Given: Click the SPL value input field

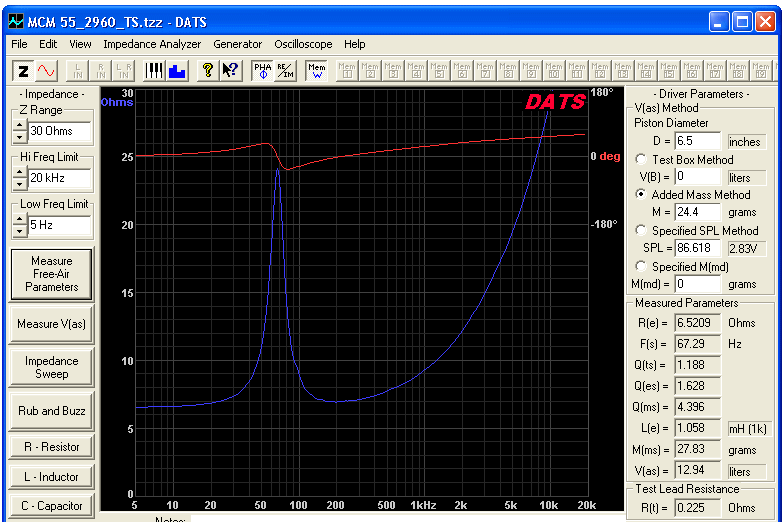Looking at the screenshot, I should click(698, 248).
